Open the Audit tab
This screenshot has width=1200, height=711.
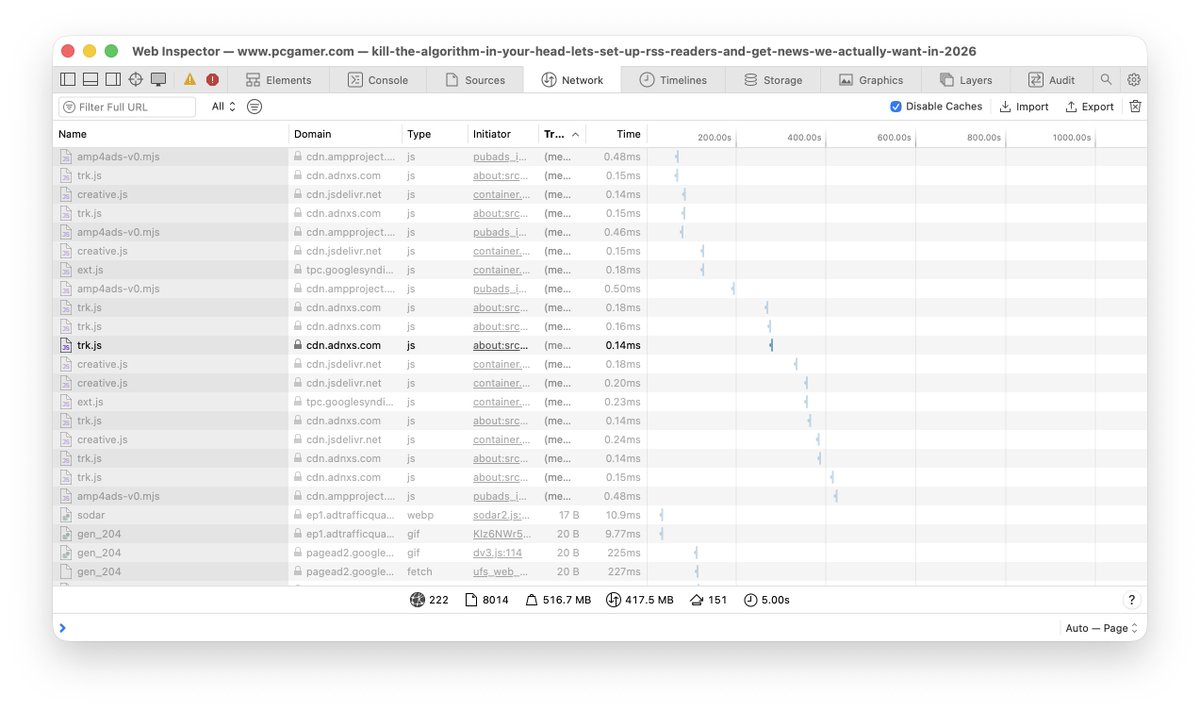[1051, 80]
